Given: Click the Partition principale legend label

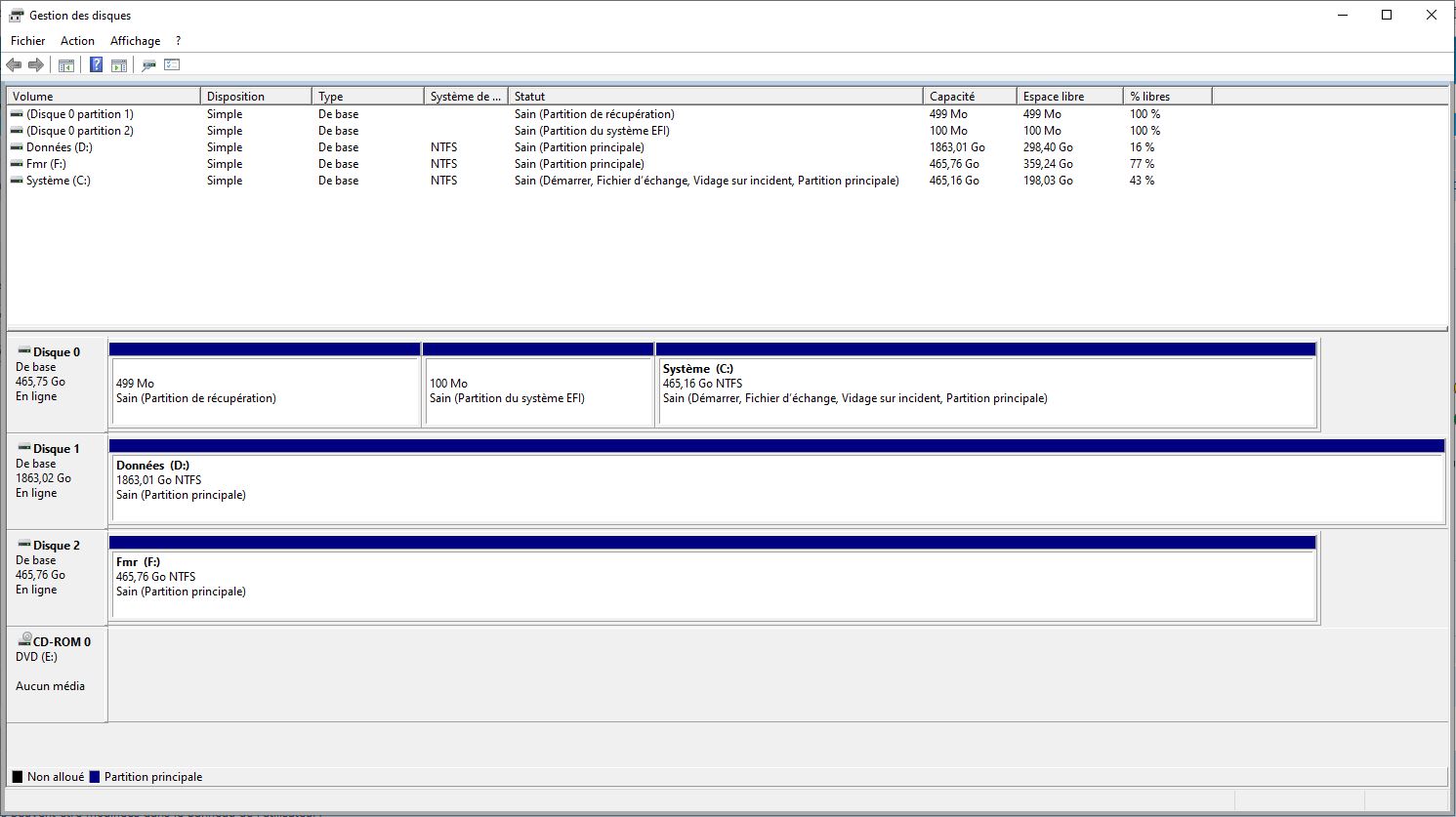Looking at the screenshot, I should 153,777.
